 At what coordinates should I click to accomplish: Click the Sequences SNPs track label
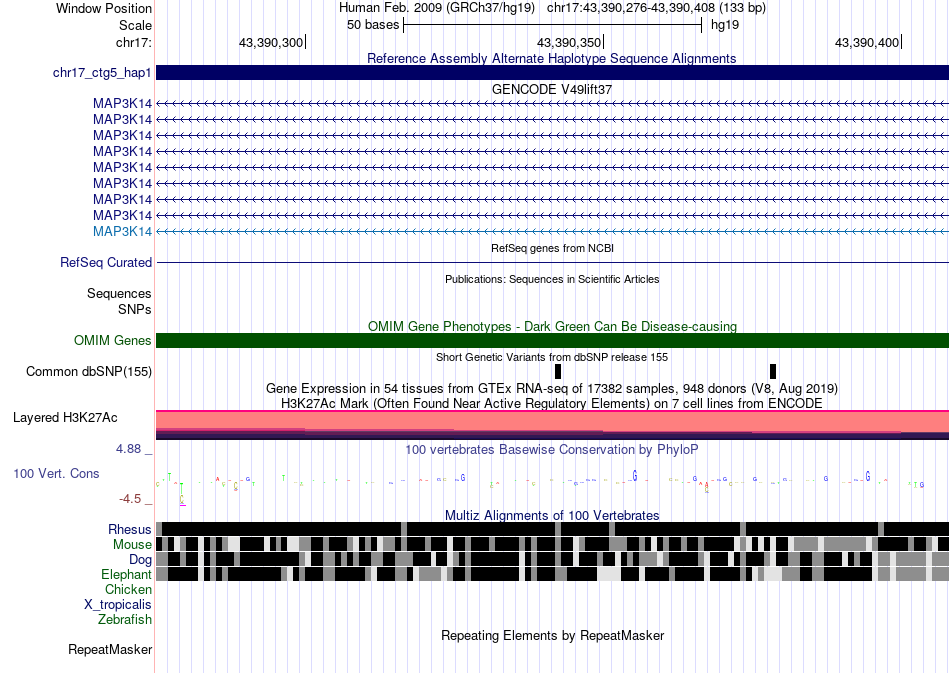pyautogui.click(x=119, y=301)
